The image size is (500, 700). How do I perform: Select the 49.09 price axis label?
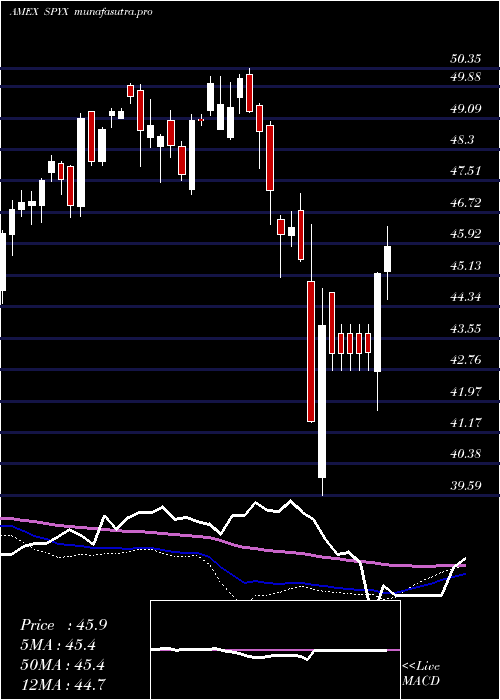(x=464, y=108)
